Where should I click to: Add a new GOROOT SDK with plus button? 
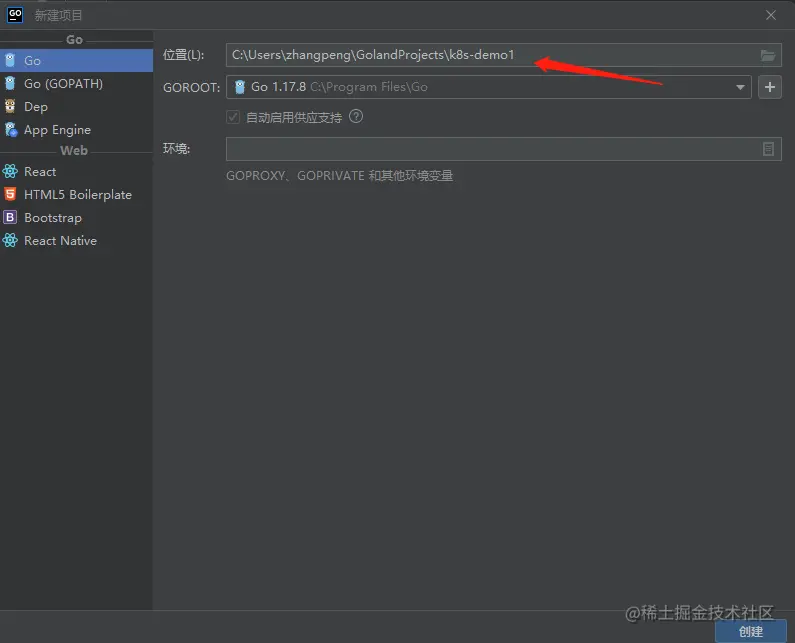[770, 87]
